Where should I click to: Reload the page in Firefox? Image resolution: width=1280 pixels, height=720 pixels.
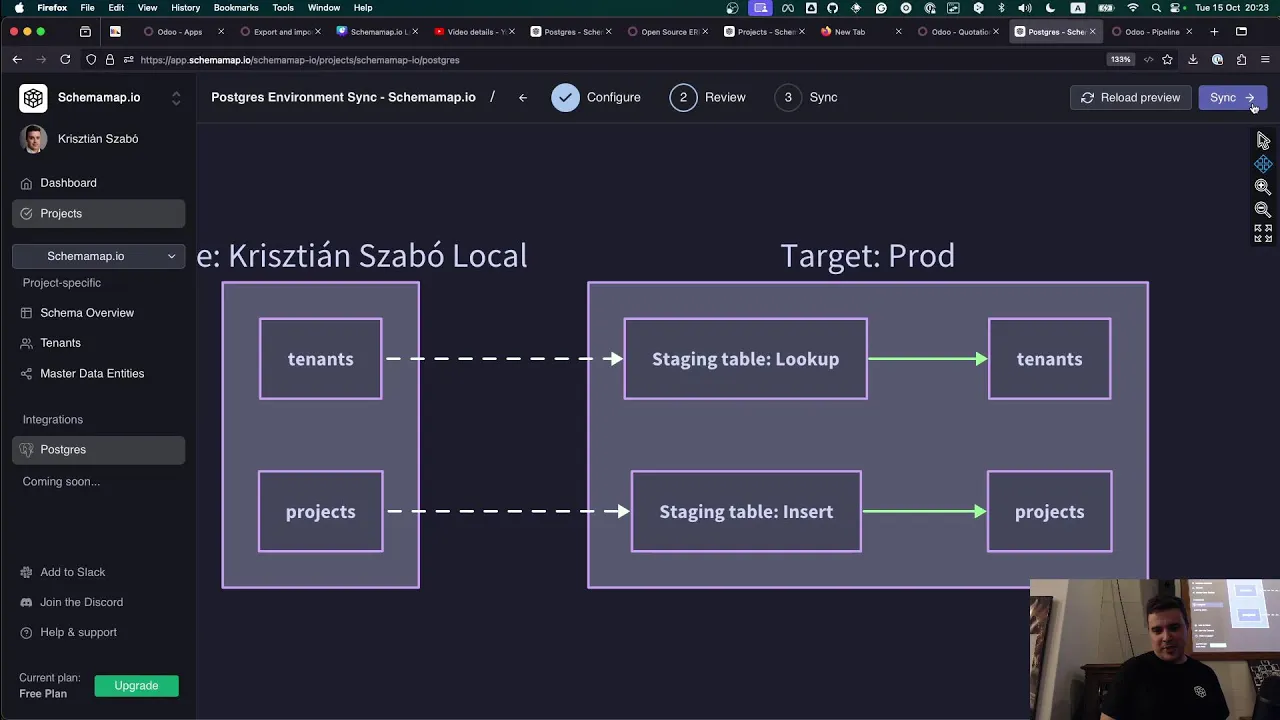[x=65, y=60]
